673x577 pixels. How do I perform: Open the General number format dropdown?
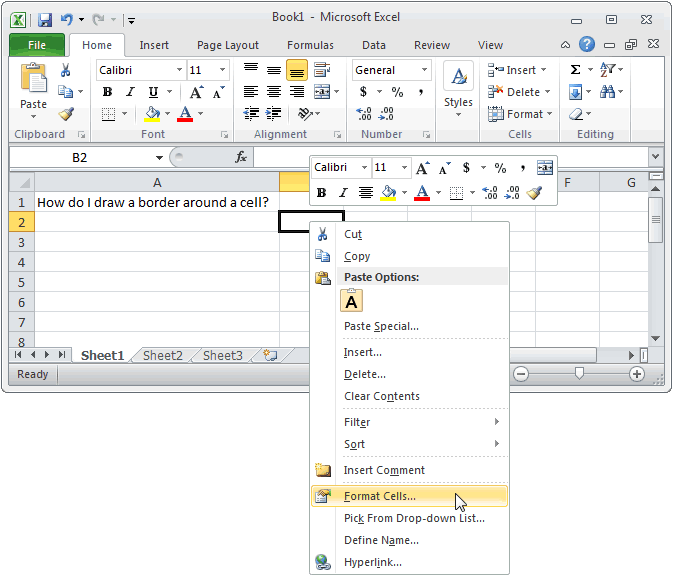424,70
